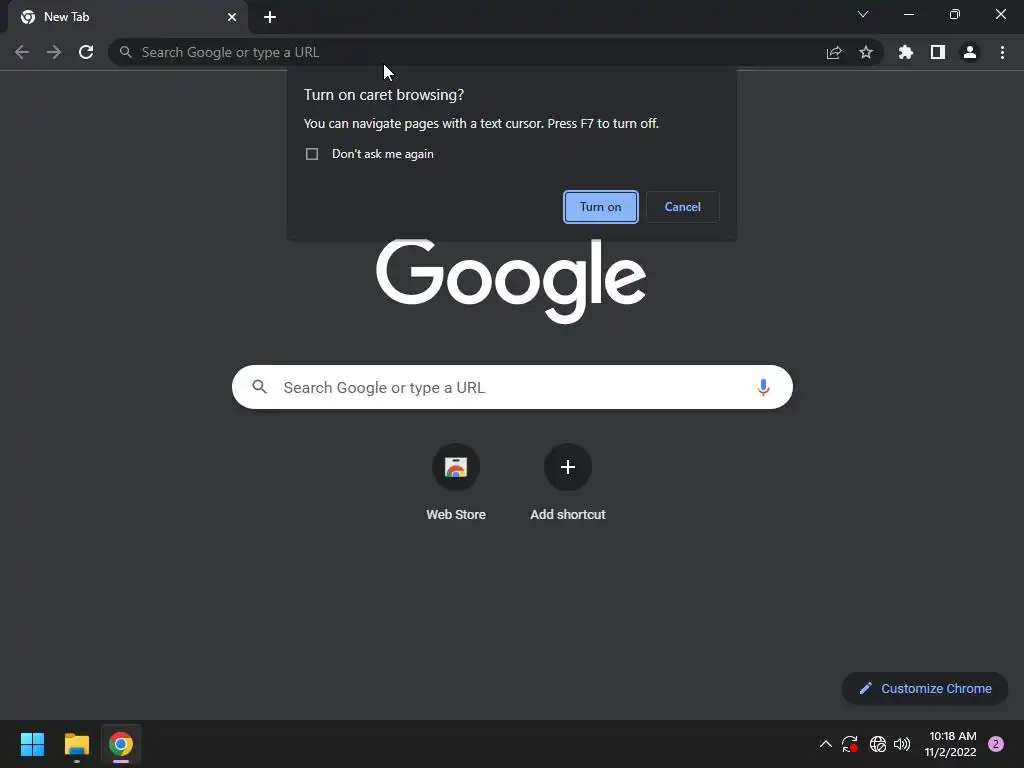
Task: Cancel the caret browsing dialog
Action: 682,207
